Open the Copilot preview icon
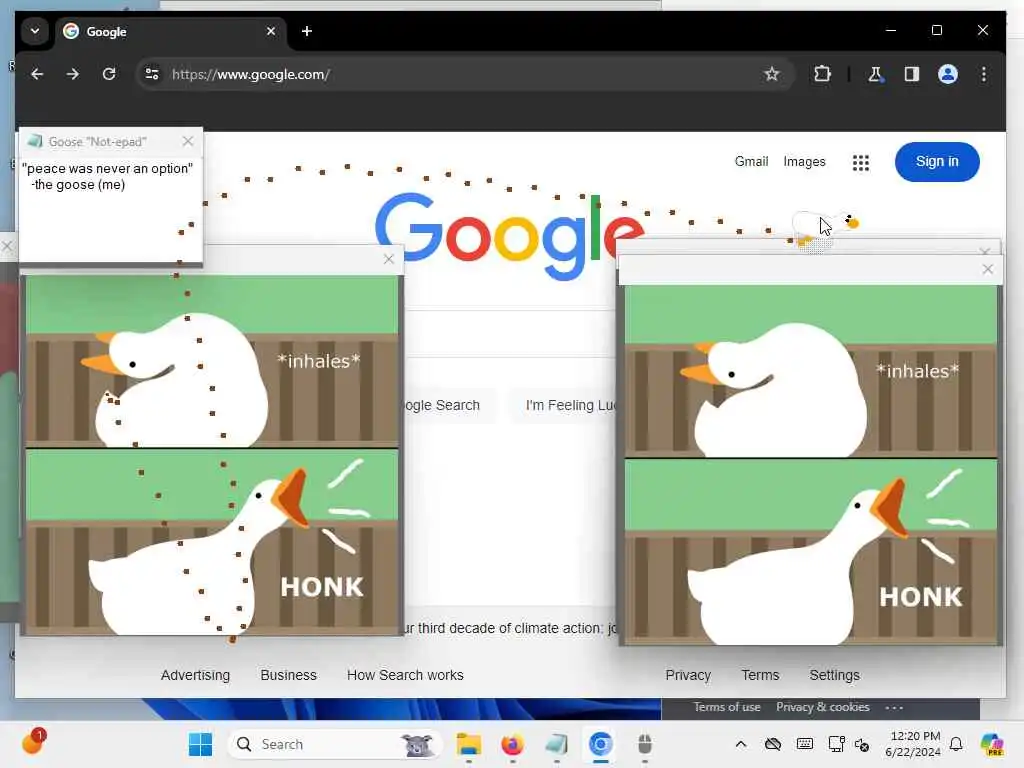This screenshot has height=768, width=1024. [x=992, y=744]
